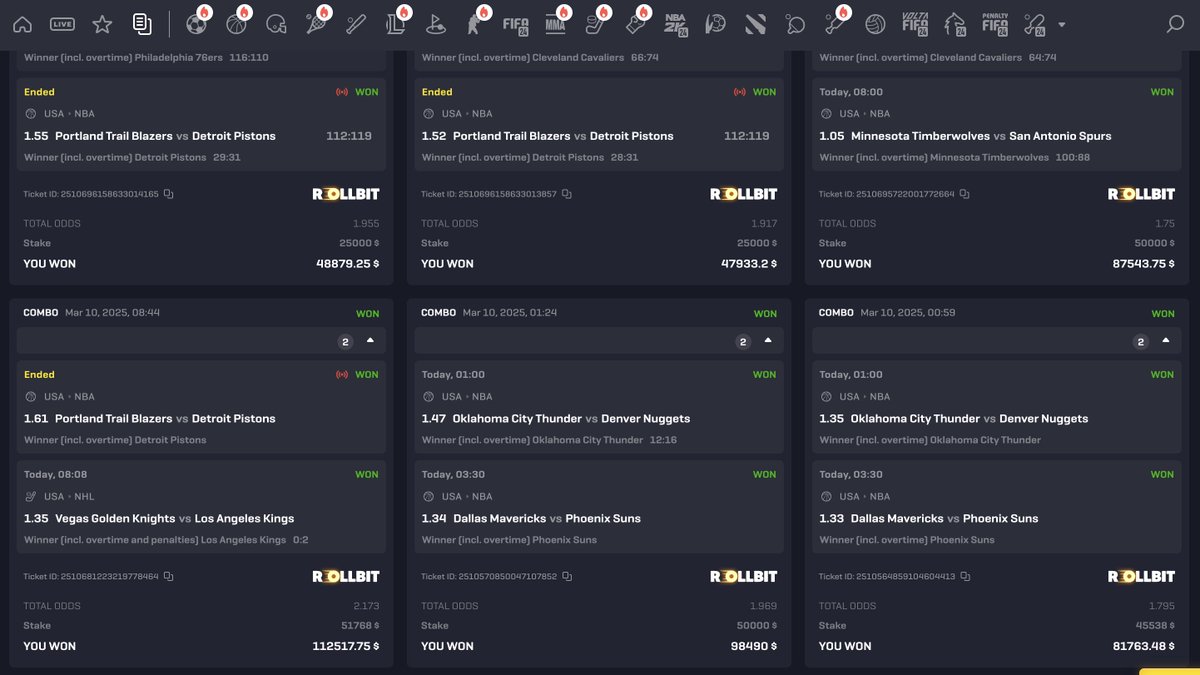Select the Baseball bat icon
The width and height of the screenshot is (1200, 675).
point(356,24)
